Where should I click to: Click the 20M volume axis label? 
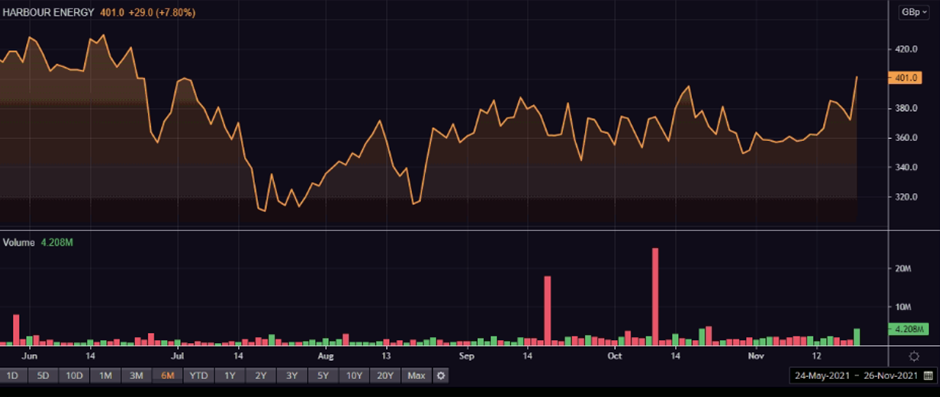coord(903,269)
